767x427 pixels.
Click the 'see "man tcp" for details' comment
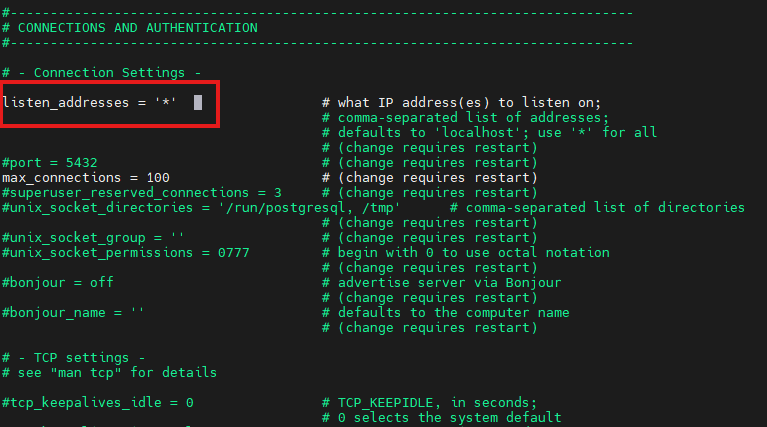point(116,372)
